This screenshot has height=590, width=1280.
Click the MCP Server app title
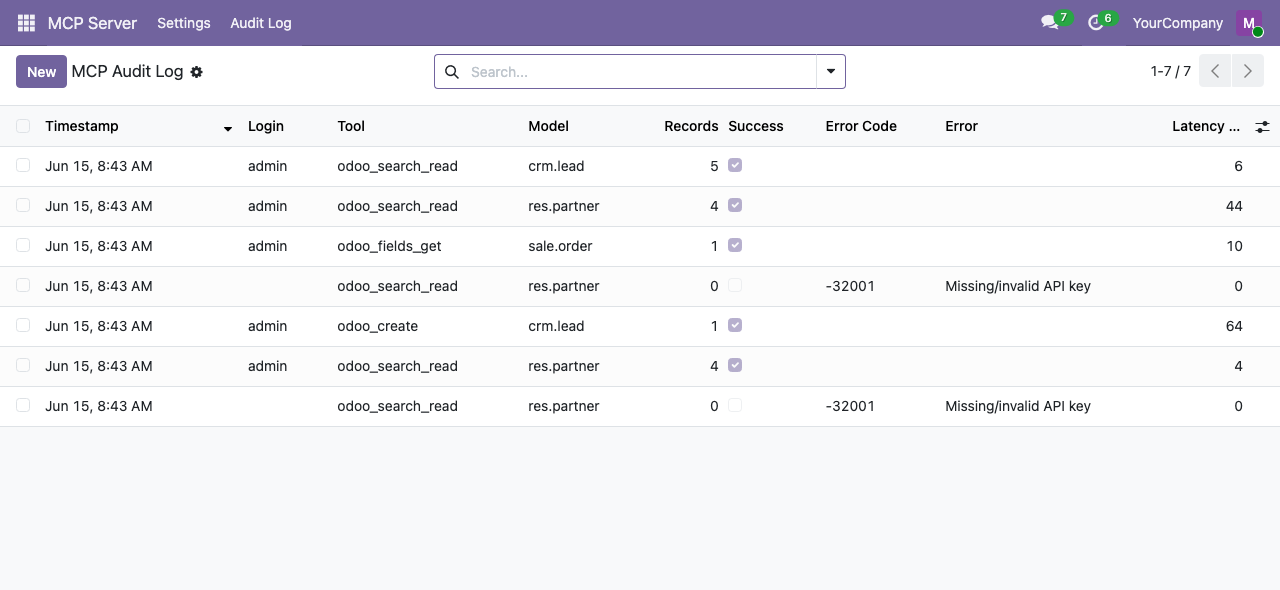point(92,23)
